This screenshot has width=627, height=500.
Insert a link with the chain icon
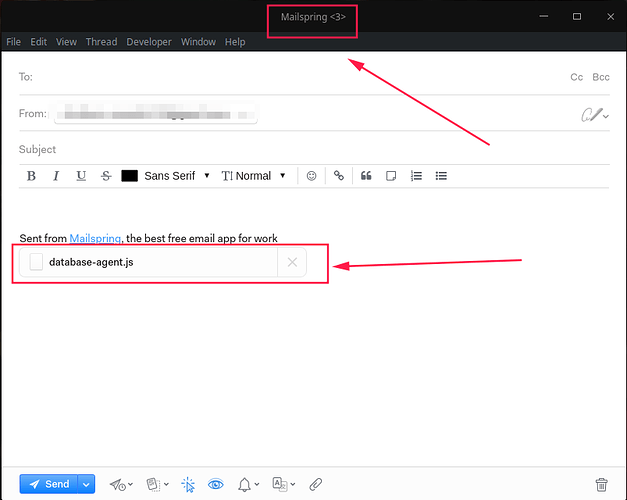coord(339,176)
